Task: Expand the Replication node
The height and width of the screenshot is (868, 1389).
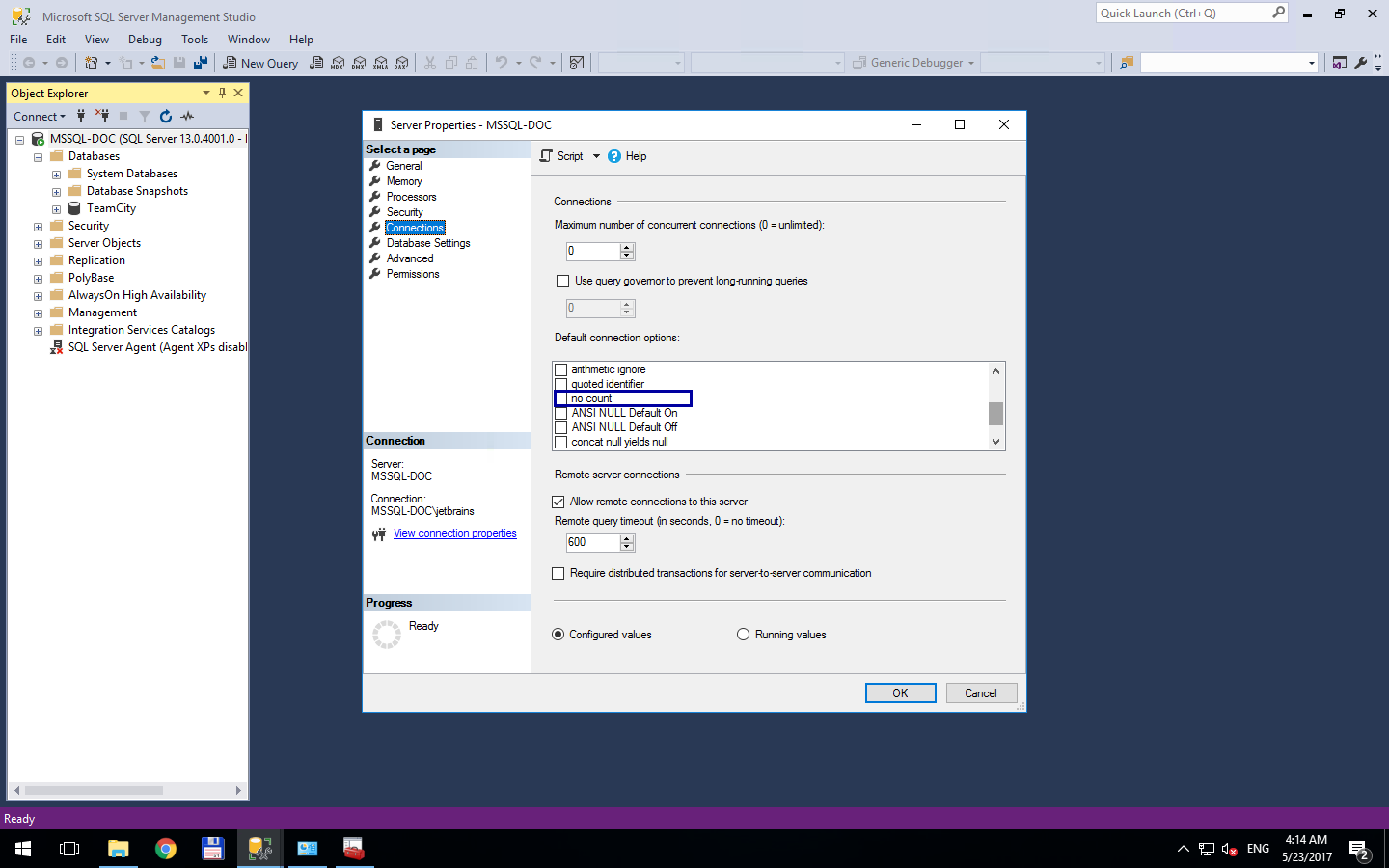Action: point(38,261)
